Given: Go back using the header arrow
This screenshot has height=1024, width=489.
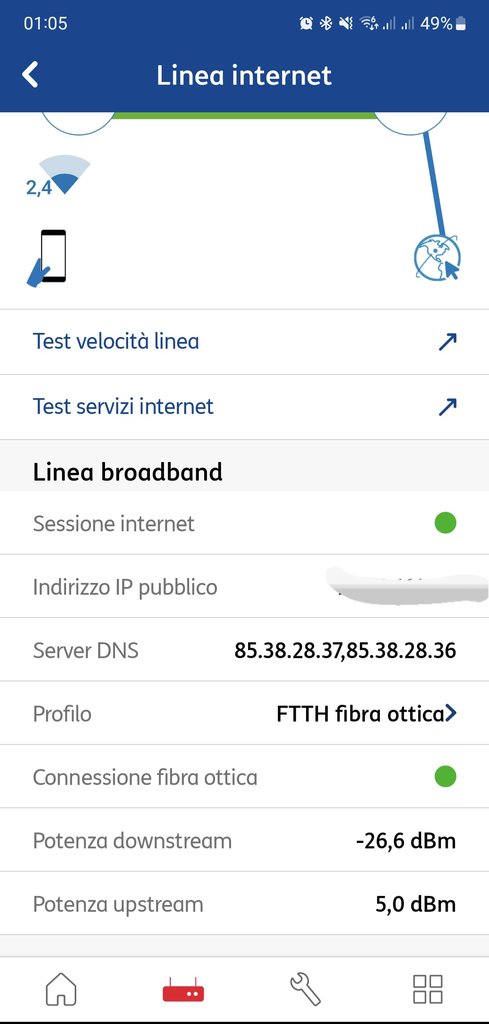Looking at the screenshot, I should tap(30, 75).
